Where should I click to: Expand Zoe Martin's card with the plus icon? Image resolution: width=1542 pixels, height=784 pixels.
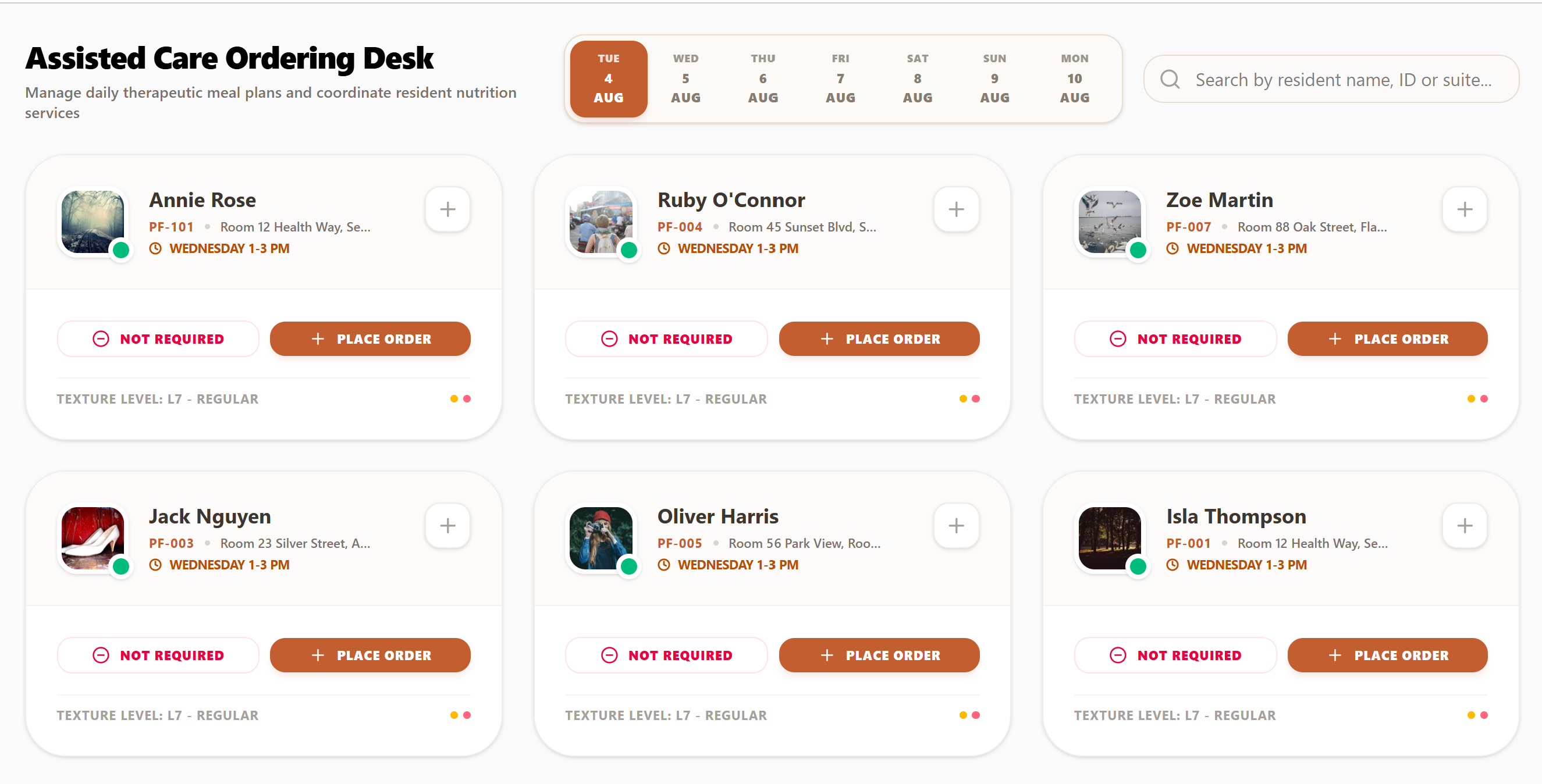[x=1464, y=209]
